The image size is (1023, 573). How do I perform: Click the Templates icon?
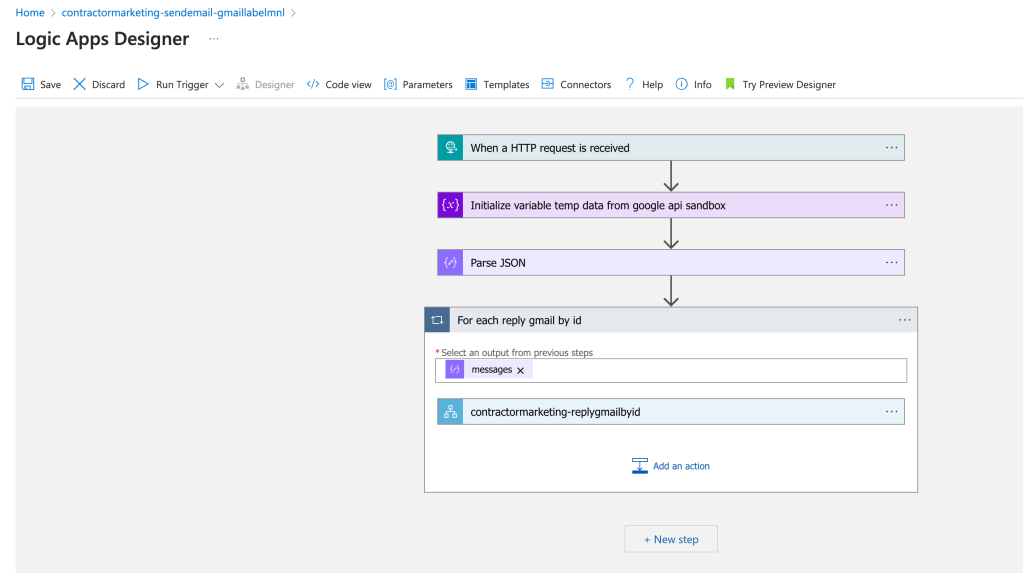471,84
